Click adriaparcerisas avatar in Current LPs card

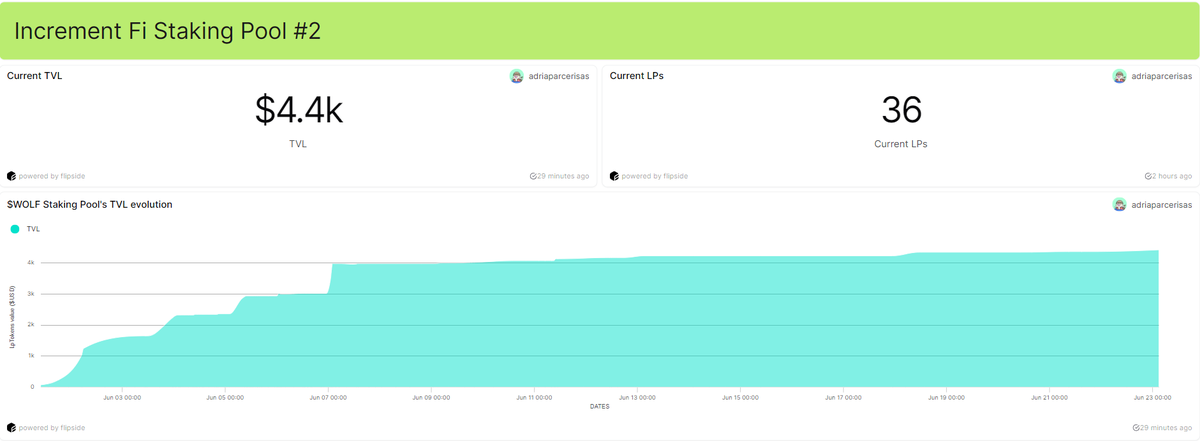[x=1120, y=76]
